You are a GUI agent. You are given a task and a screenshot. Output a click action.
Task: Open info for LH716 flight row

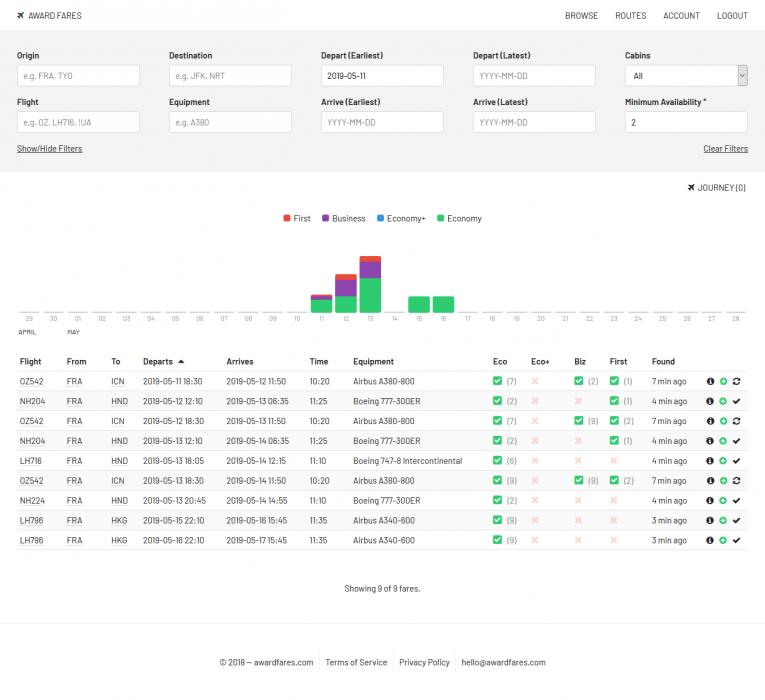pyautogui.click(x=710, y=461)
